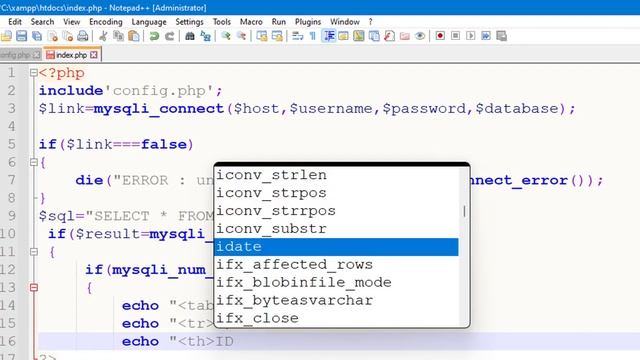The width and height of the screenshot is (640, 360).
Task: Select ifx_affected_rows in the autocomplete list
Action: [336, 265]
